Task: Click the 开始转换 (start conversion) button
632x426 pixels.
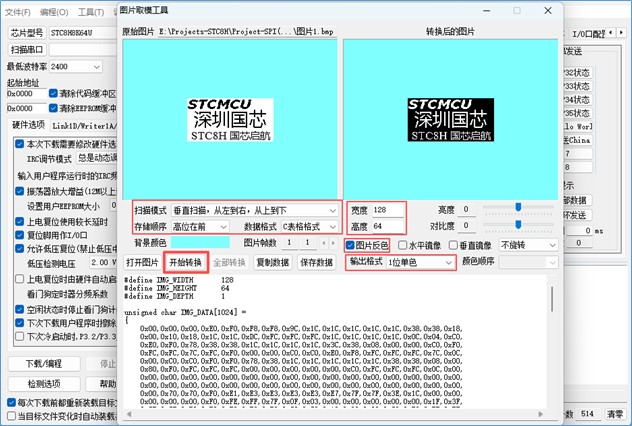Action: 185,262
